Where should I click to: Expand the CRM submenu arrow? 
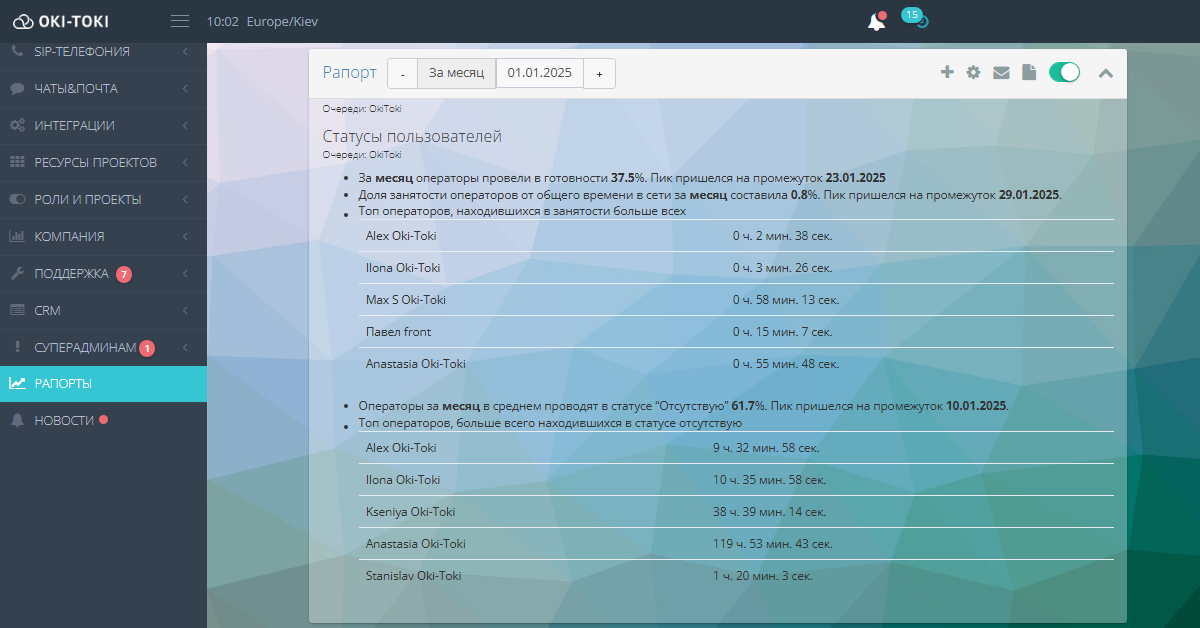186,310
